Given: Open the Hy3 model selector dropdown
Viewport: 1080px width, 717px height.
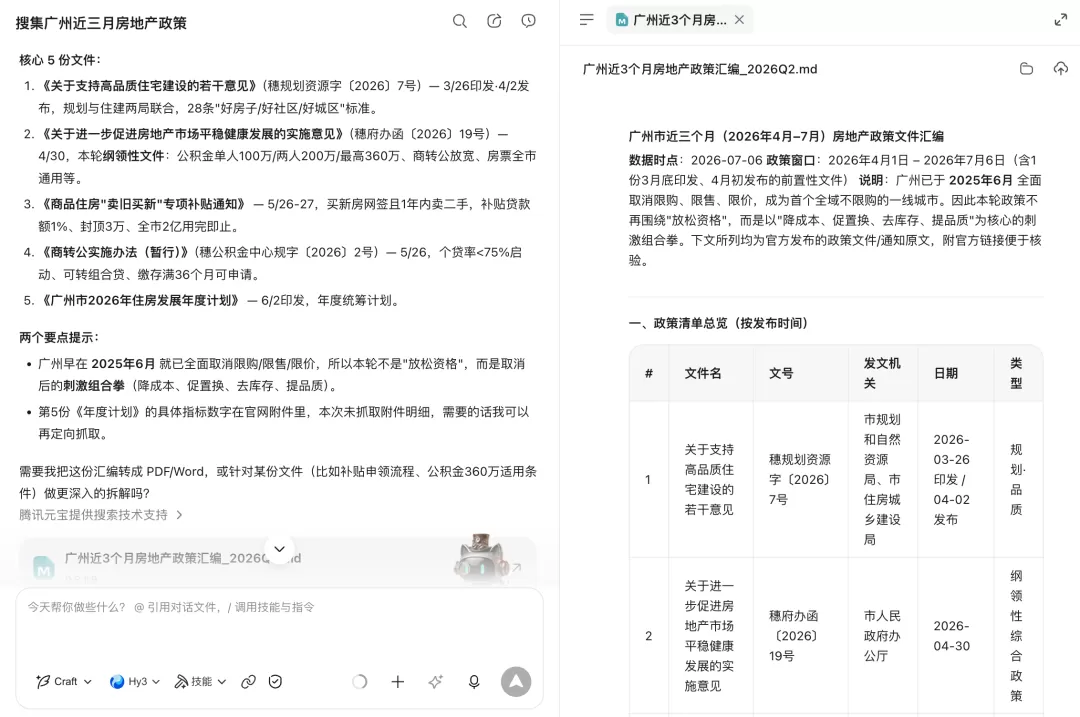Looking at the screenshot, I should coord(135,681).
